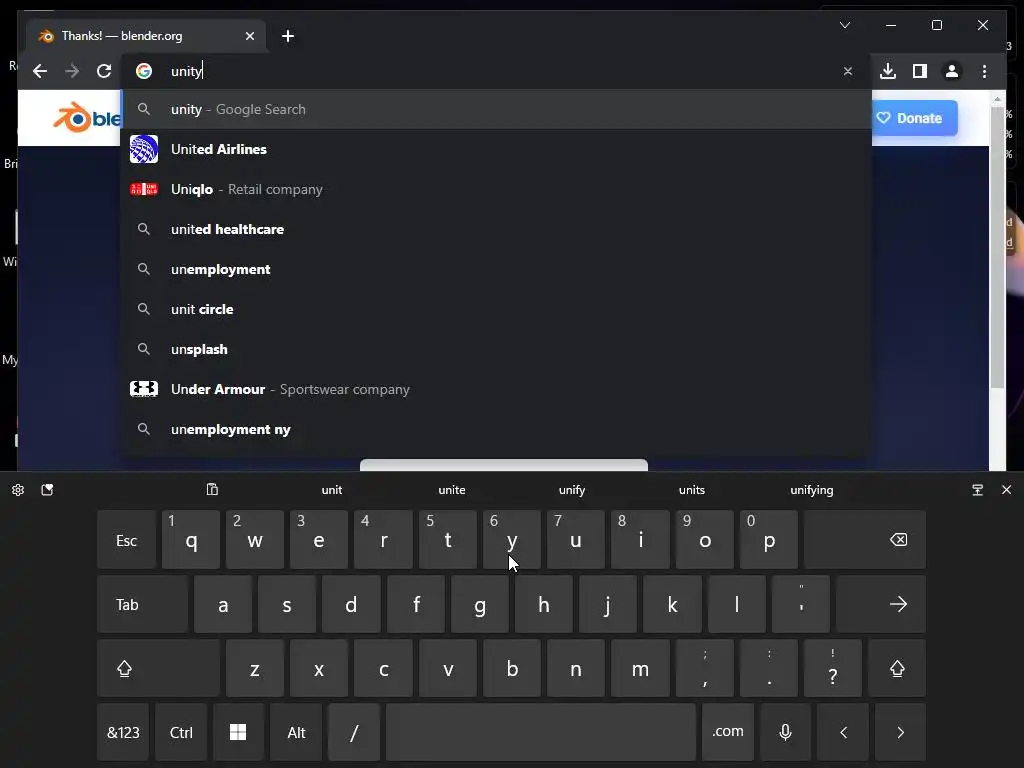Image resolution: width=1024 pixels, height=768 pixels.
Task: Click the Donate button on blender.org
Action: click(x=914, y=118)
